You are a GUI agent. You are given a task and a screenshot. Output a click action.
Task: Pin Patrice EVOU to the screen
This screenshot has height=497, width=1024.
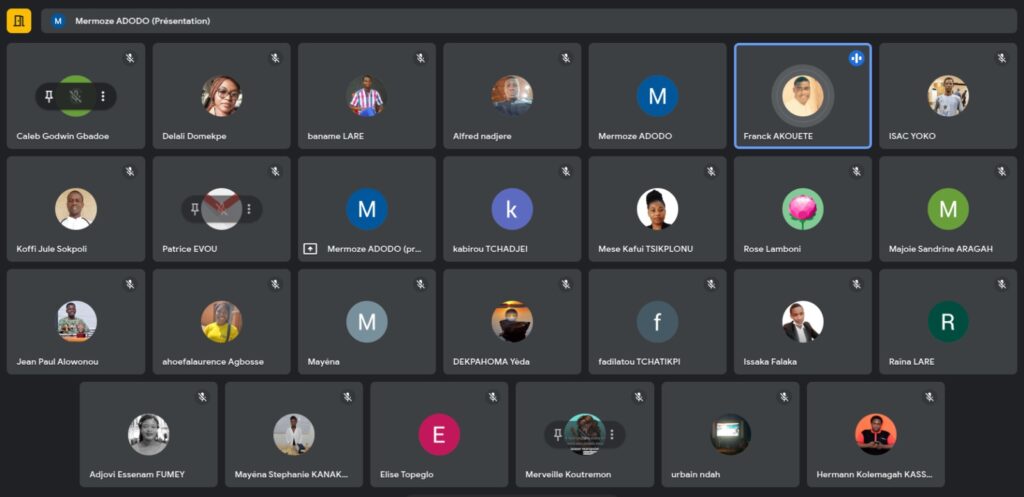[196, 209]
